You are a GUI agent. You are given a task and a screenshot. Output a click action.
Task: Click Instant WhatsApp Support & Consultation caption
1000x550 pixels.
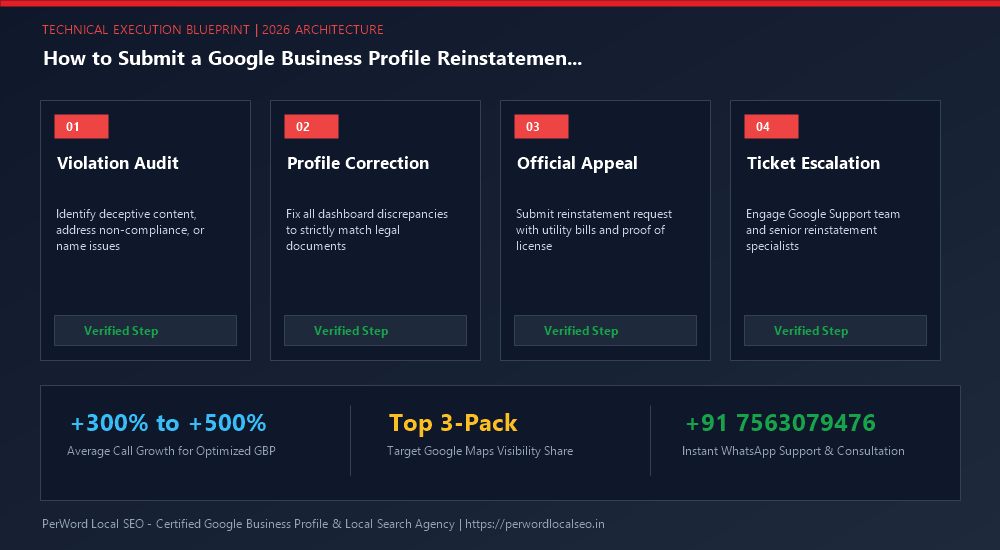point(793,450)
